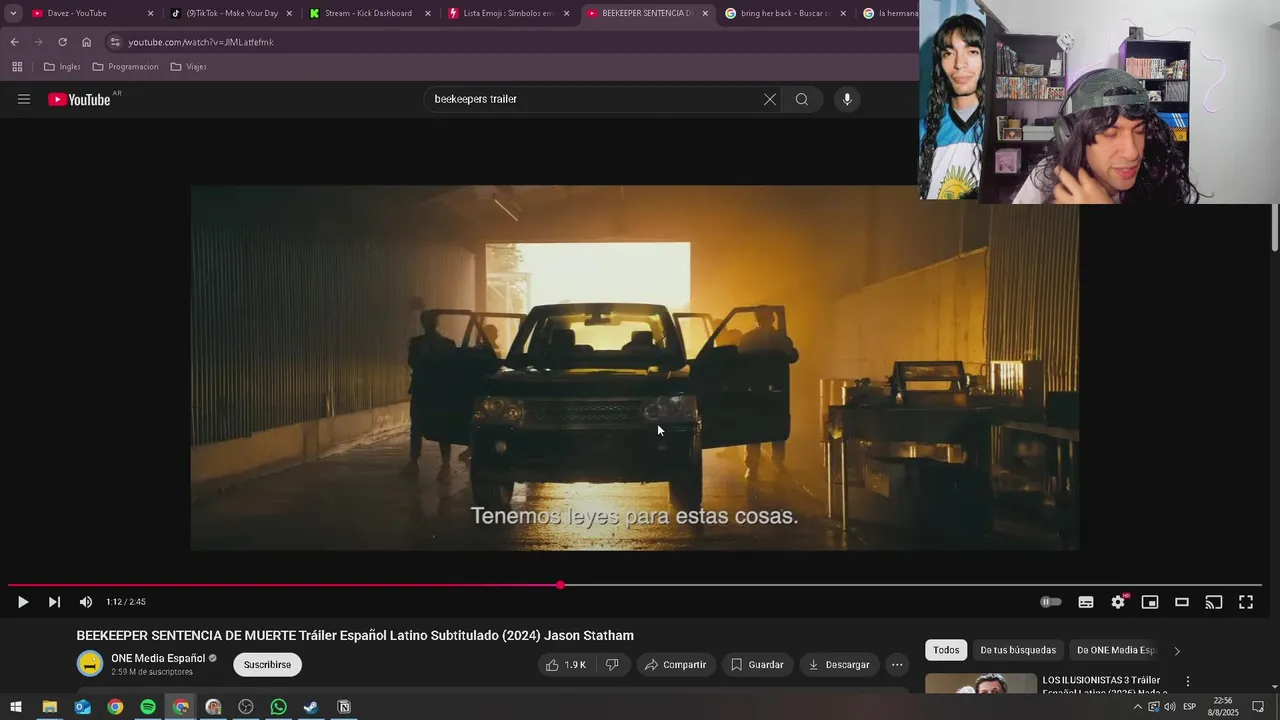Screen dimensions: 1280x720
Task: Open the Viajes bookmark folder
Action: 188,67
